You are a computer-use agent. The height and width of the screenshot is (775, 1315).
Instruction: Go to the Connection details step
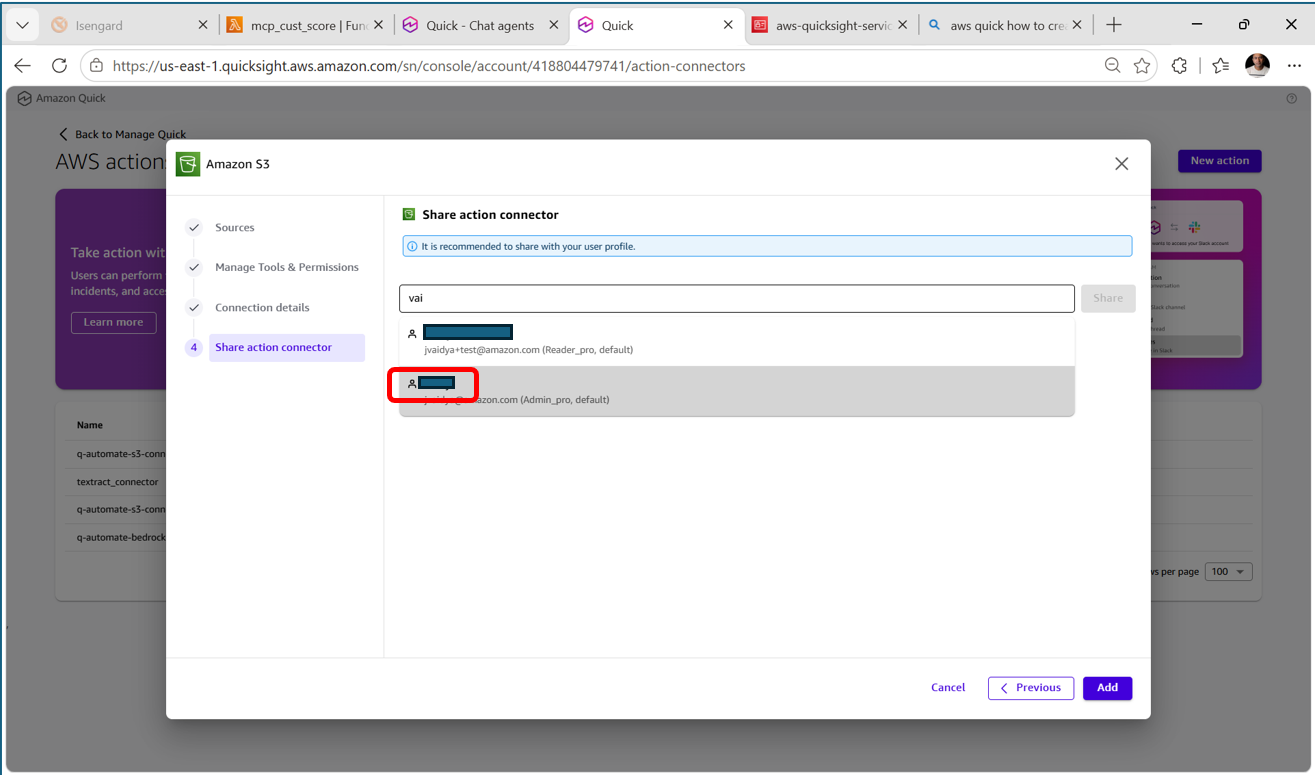(262, 308)
